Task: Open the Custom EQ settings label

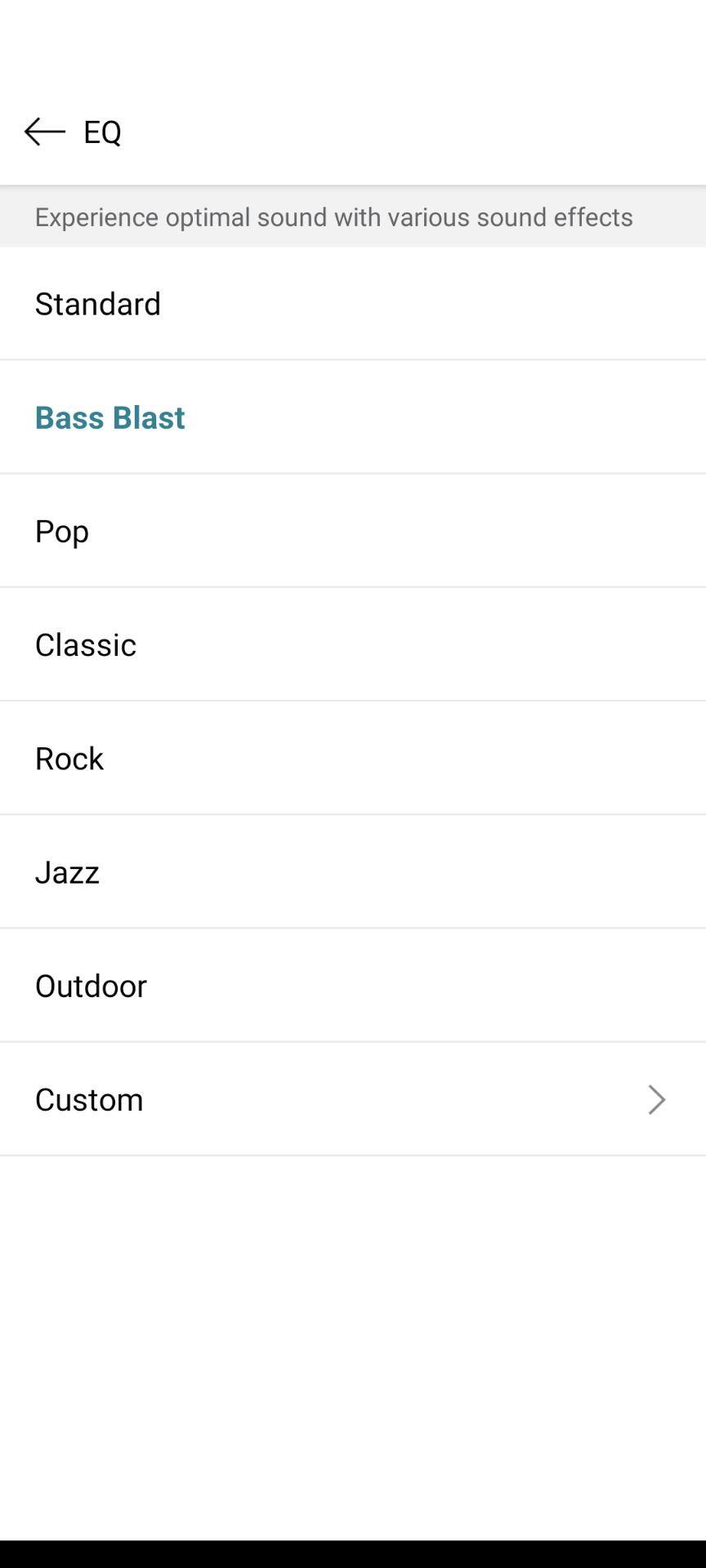Action: click(89, 1099)
